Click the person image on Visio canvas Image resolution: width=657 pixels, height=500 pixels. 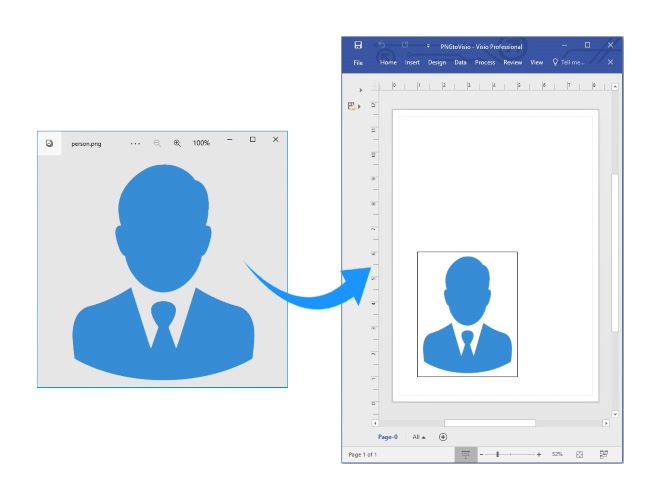click(x=467, y=313)
